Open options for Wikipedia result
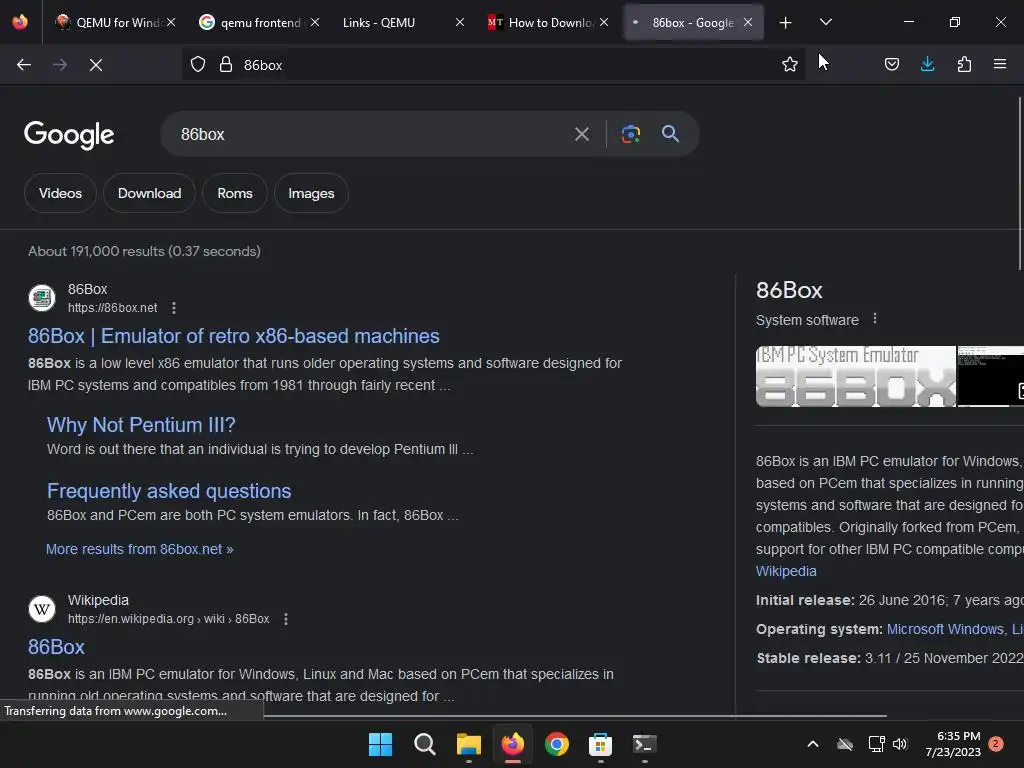The width and height of the screenshot is (1024, 768). click(285, 619)
